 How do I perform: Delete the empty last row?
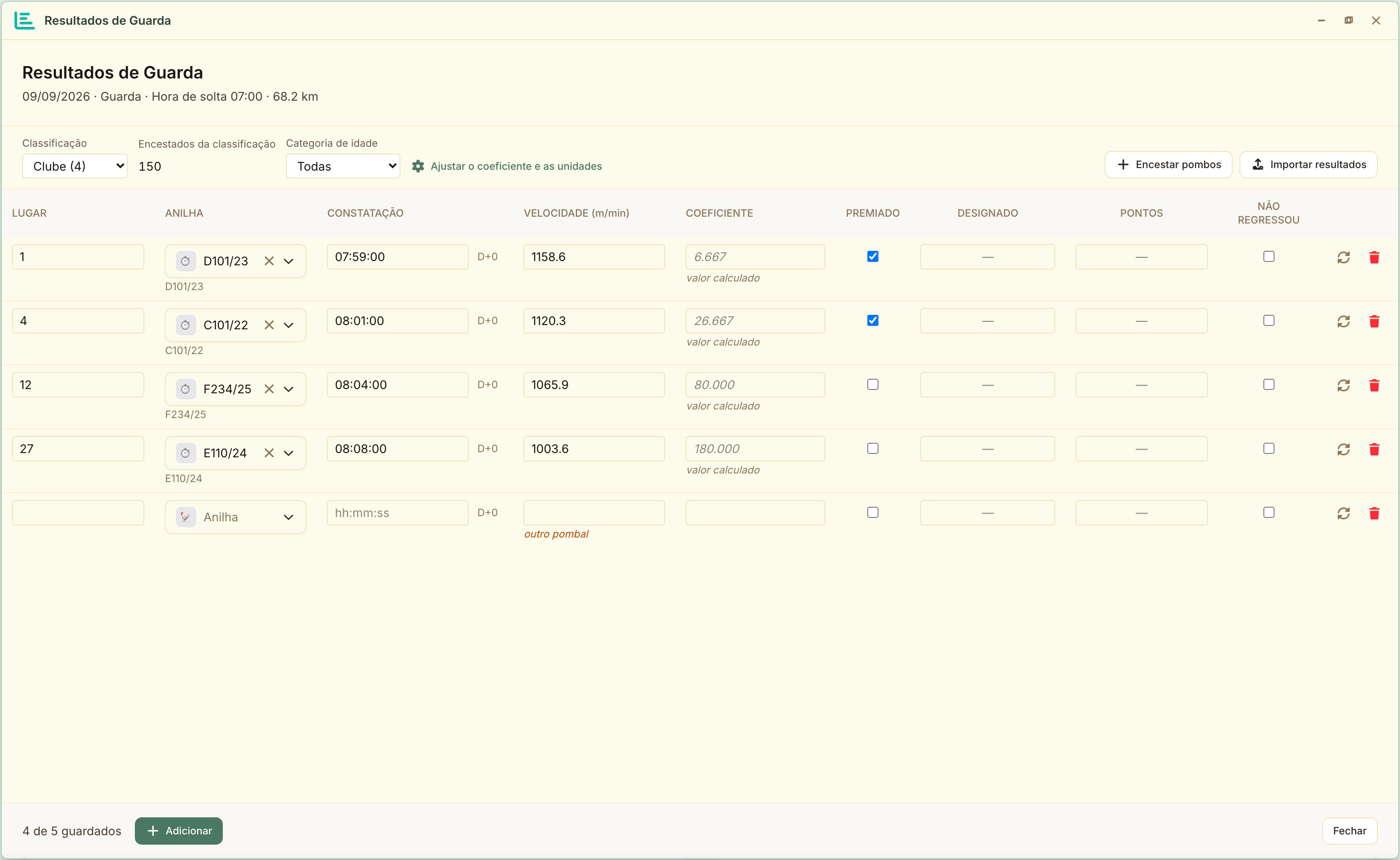[1374, 513]
